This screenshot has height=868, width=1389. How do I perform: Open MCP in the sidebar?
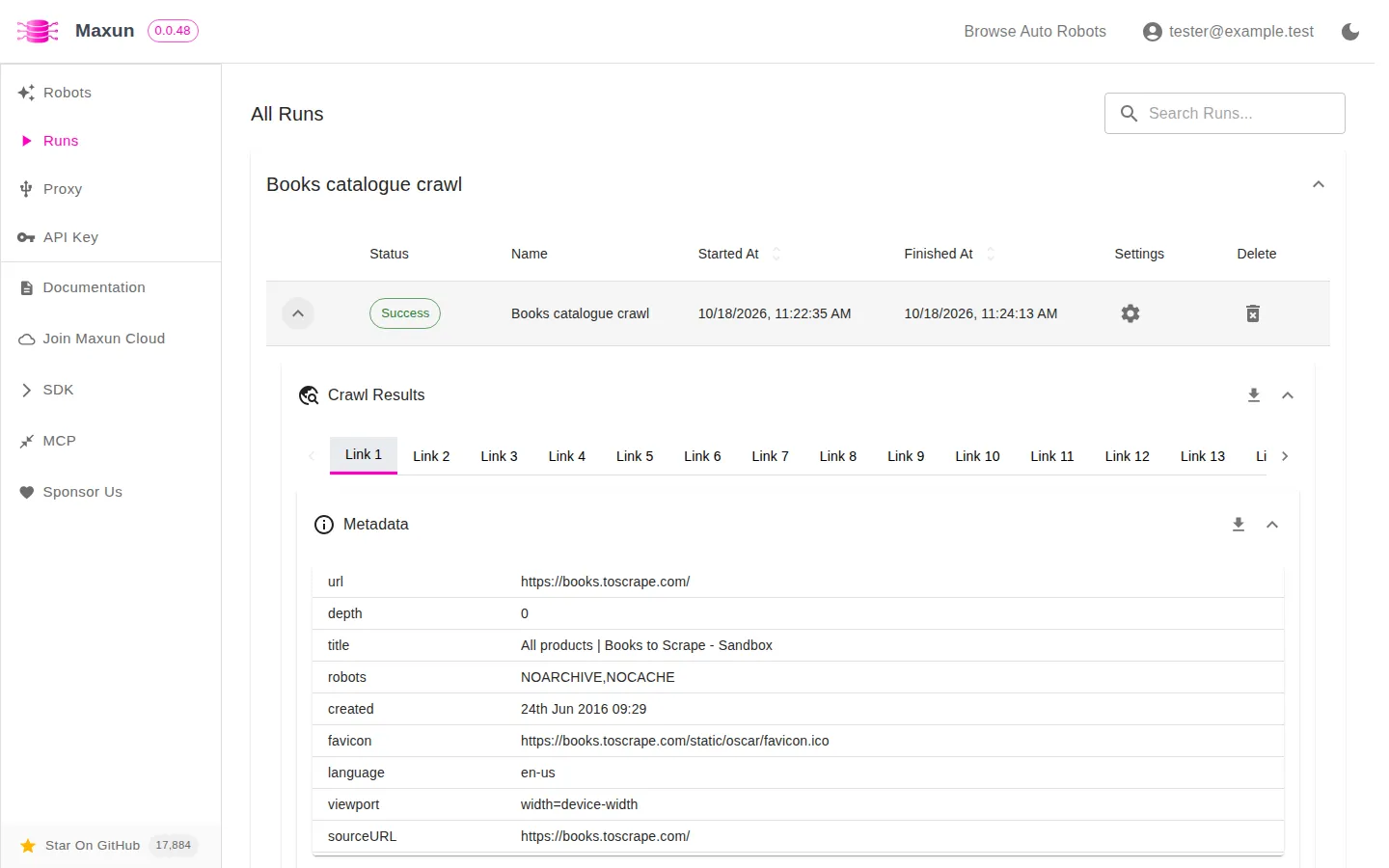pyautogui.click(x=111, y=441)
